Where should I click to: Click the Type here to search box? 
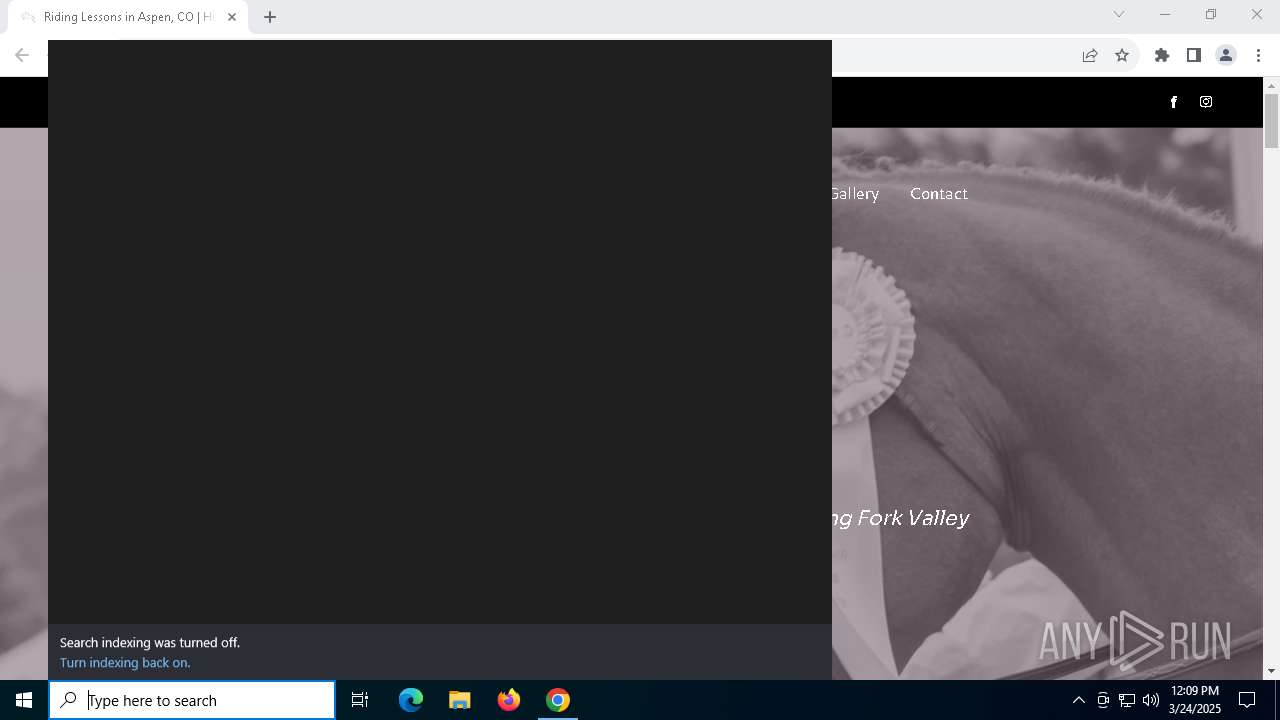(x=192, y=700)
